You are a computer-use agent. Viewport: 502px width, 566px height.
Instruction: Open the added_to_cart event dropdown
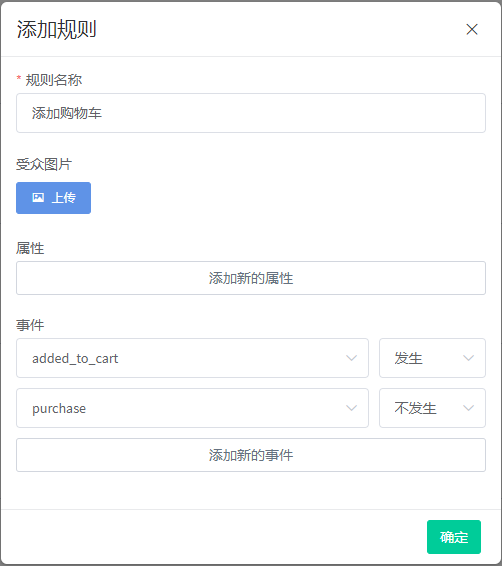[x=192, y=358]
